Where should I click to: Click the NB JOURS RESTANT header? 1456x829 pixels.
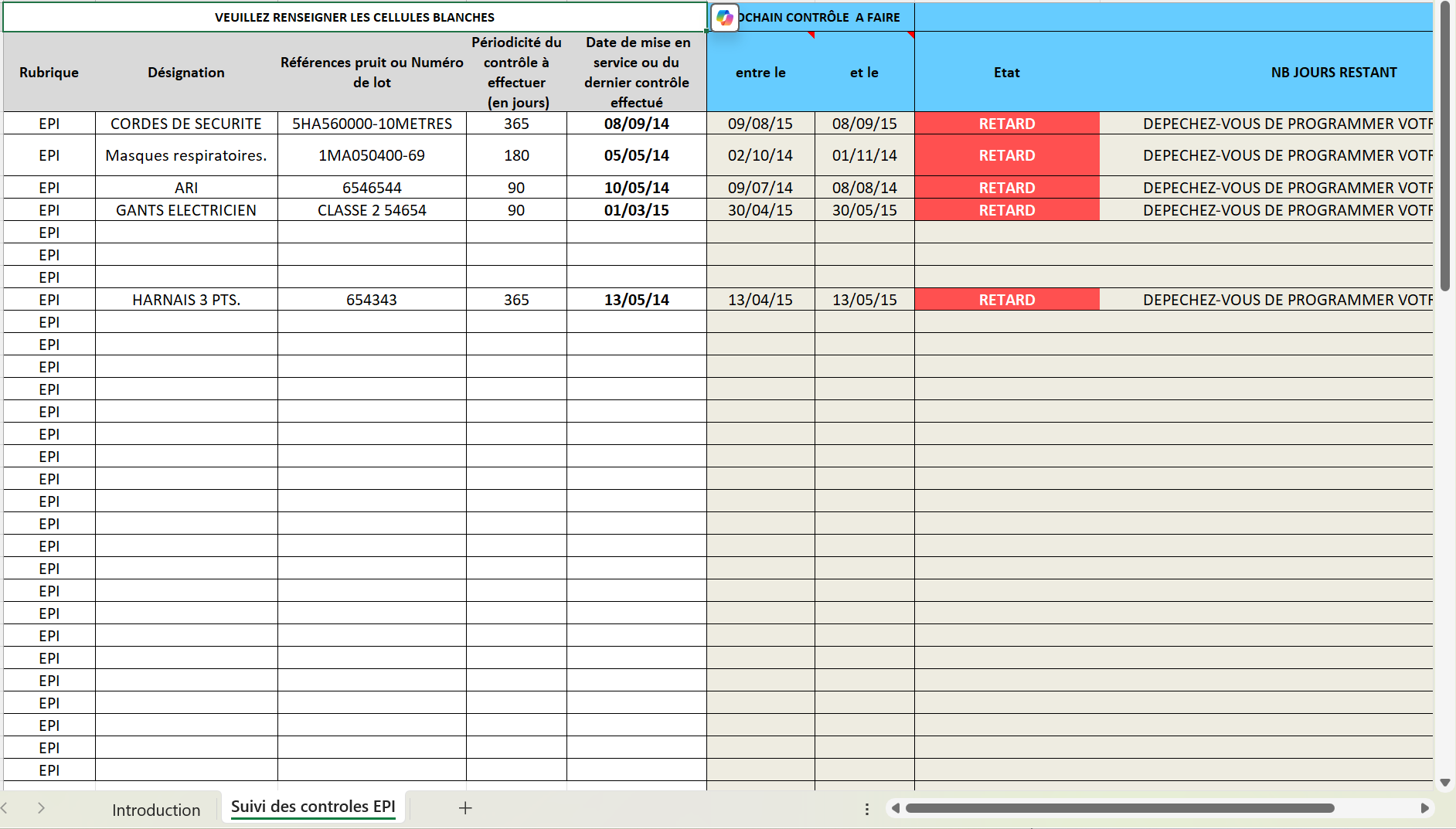click(x=1333, y=73)
